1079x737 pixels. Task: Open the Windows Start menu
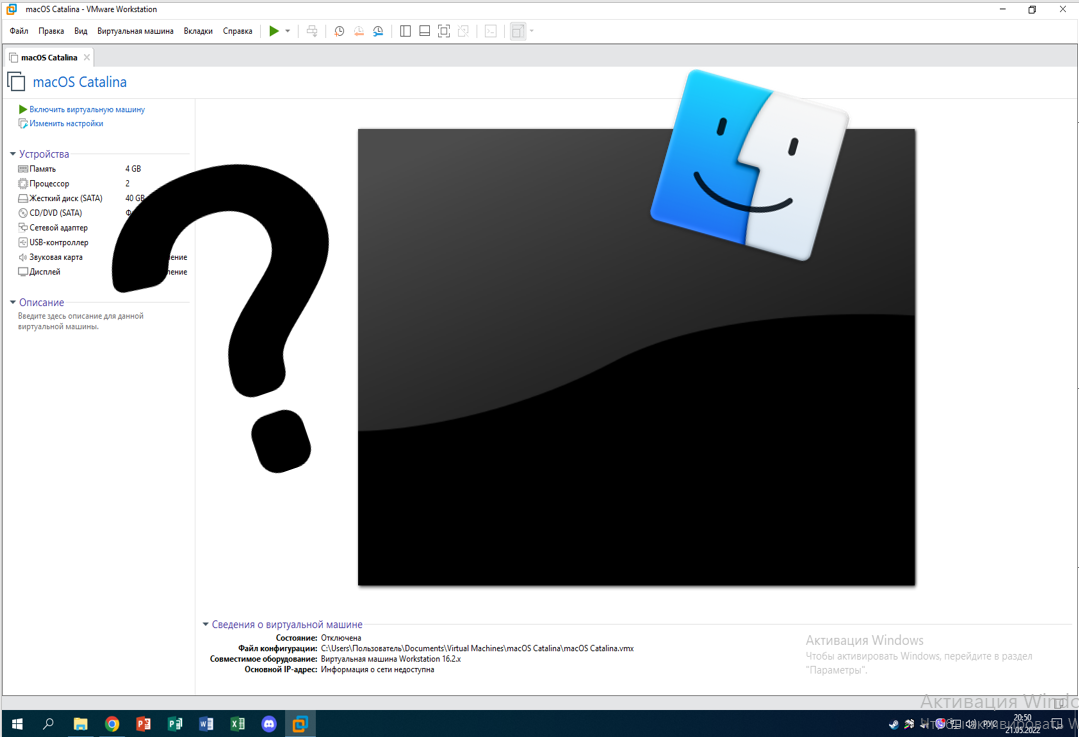[17, 724]
